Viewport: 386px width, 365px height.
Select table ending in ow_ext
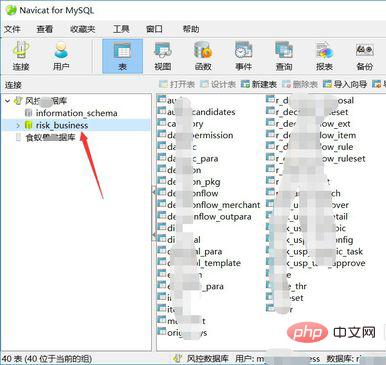click(x=313, y=124)
